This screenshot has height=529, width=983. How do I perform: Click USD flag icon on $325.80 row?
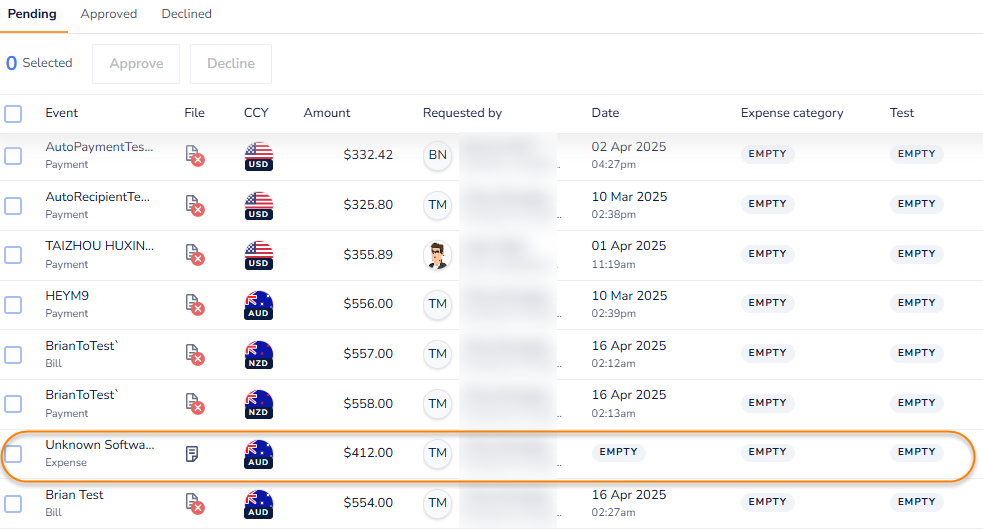[x=259, y=205]
